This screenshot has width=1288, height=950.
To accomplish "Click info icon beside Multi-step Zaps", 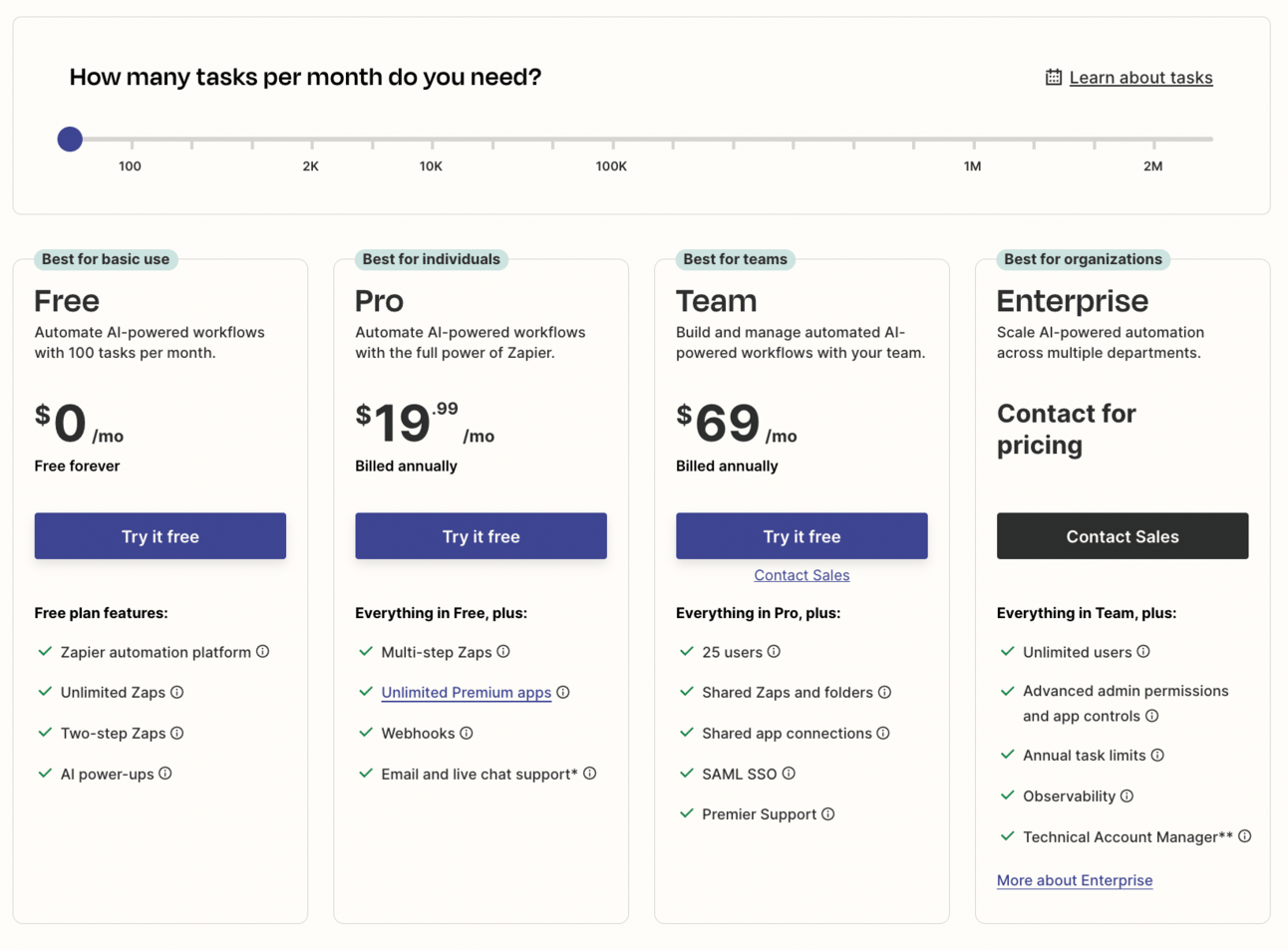I will click(503, 651).
